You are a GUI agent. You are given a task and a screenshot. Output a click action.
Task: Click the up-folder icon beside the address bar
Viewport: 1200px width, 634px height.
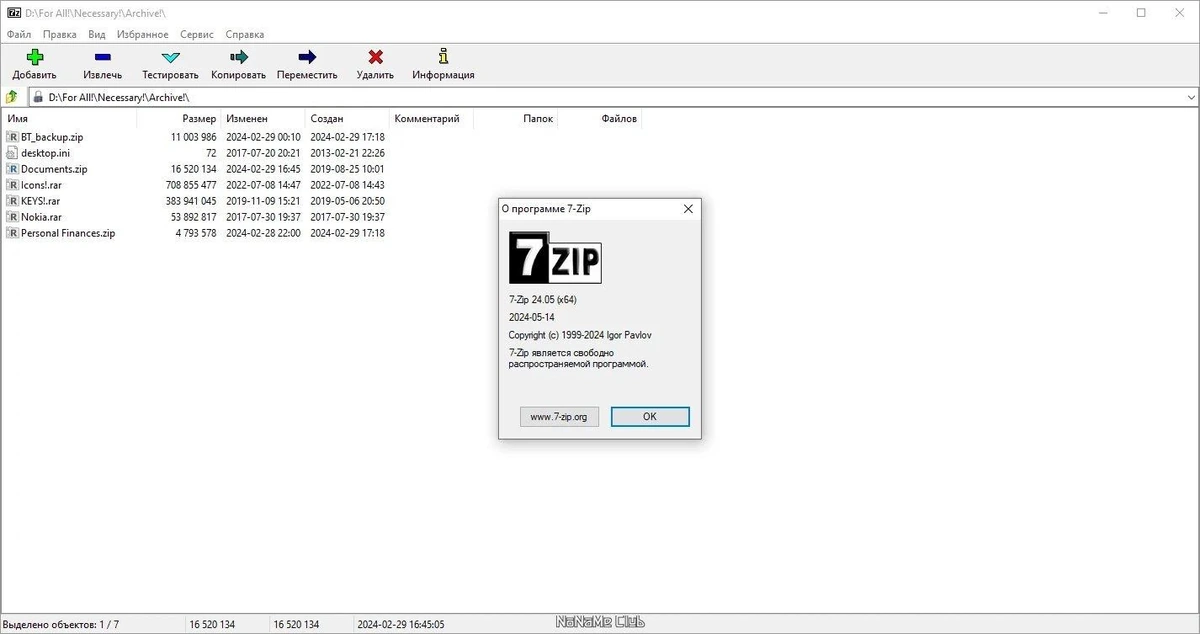12,97
